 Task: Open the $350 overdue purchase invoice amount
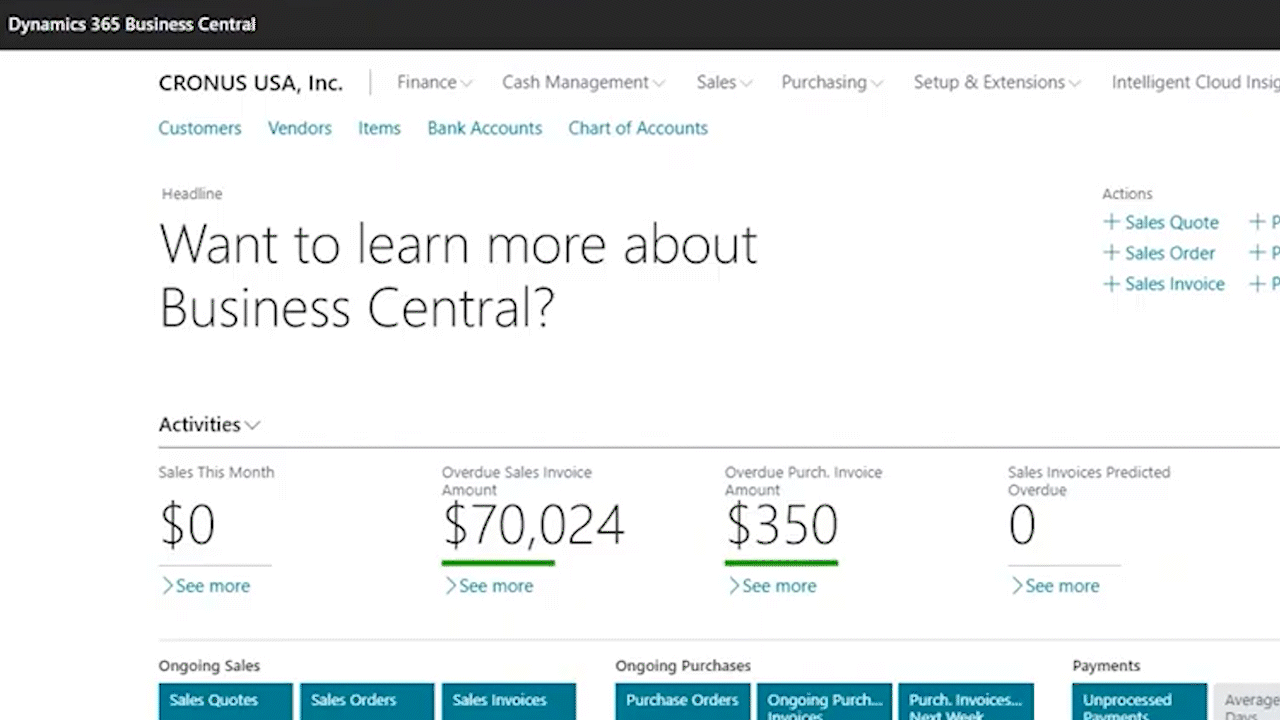pyautogui.click(x=782, y=525)
